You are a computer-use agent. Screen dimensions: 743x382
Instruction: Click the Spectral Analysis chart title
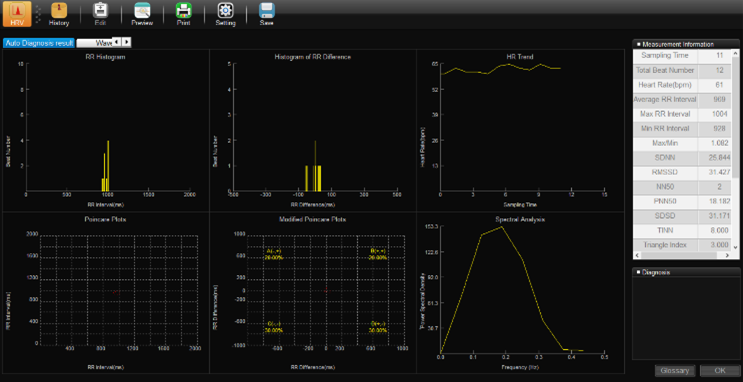coord(520,220)
